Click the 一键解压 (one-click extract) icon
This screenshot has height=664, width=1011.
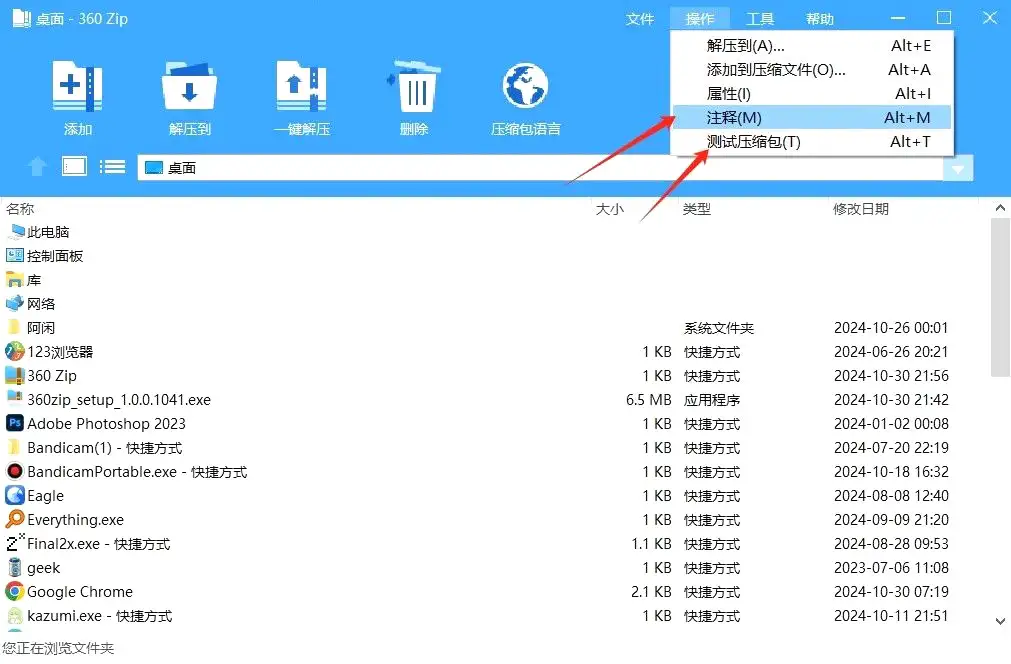pyautogui.click(x=301, y=88)
